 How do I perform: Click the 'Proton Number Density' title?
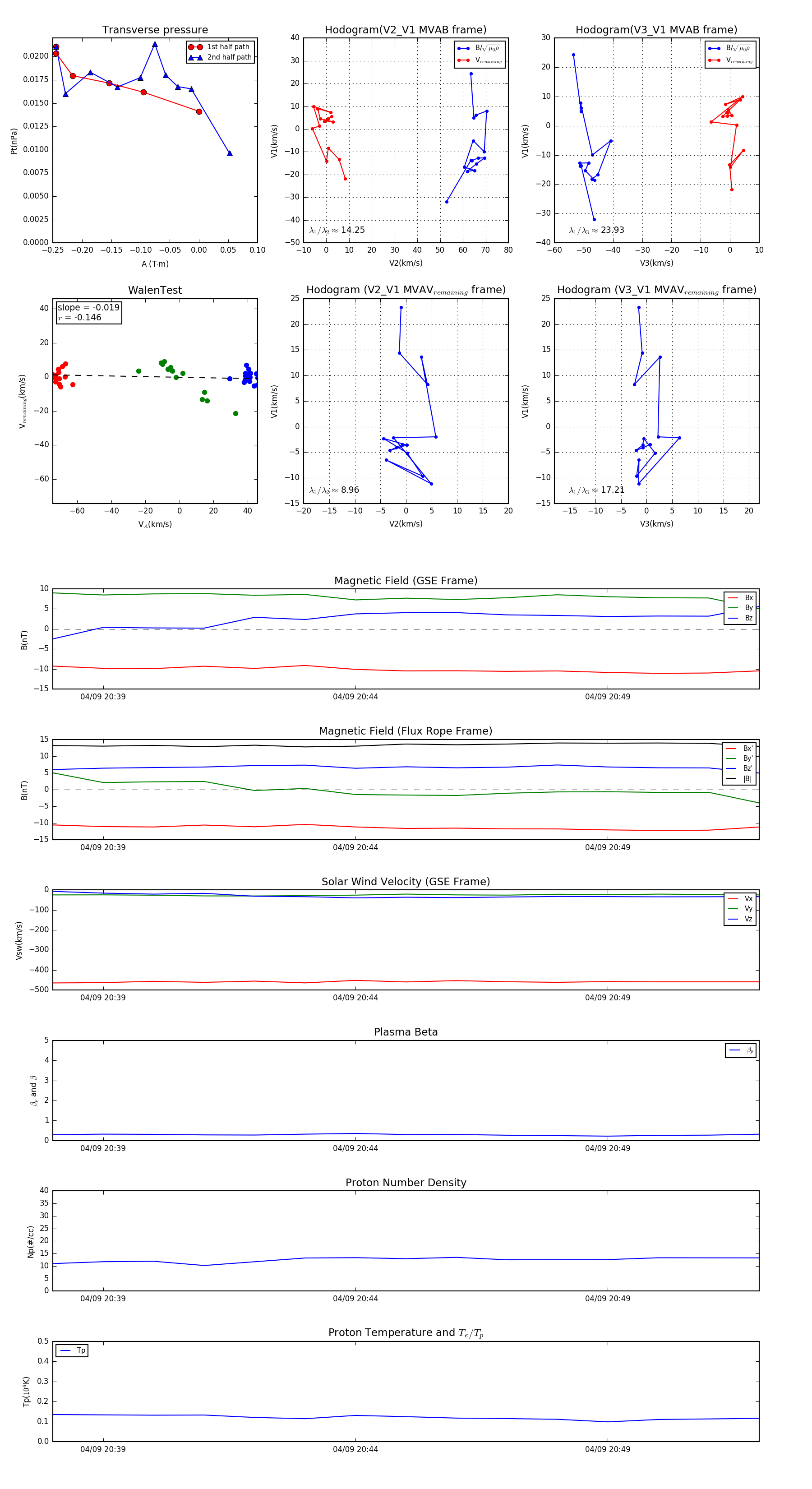point(406,1183)
